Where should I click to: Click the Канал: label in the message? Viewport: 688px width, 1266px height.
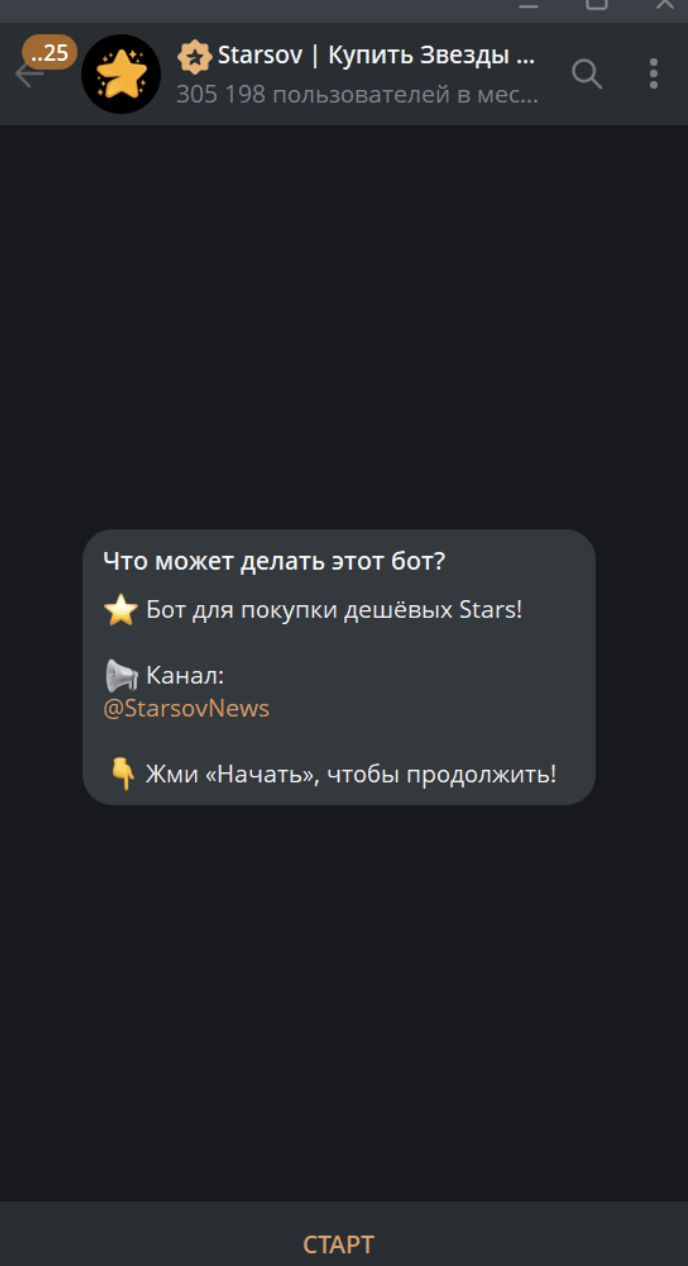click(185, 676)
